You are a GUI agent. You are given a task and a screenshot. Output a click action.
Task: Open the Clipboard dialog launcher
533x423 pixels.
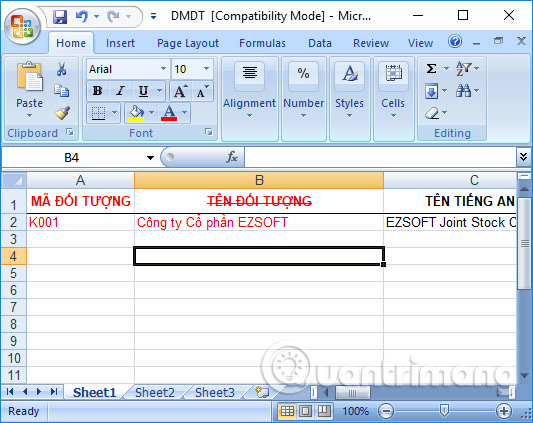pos(70,132)
